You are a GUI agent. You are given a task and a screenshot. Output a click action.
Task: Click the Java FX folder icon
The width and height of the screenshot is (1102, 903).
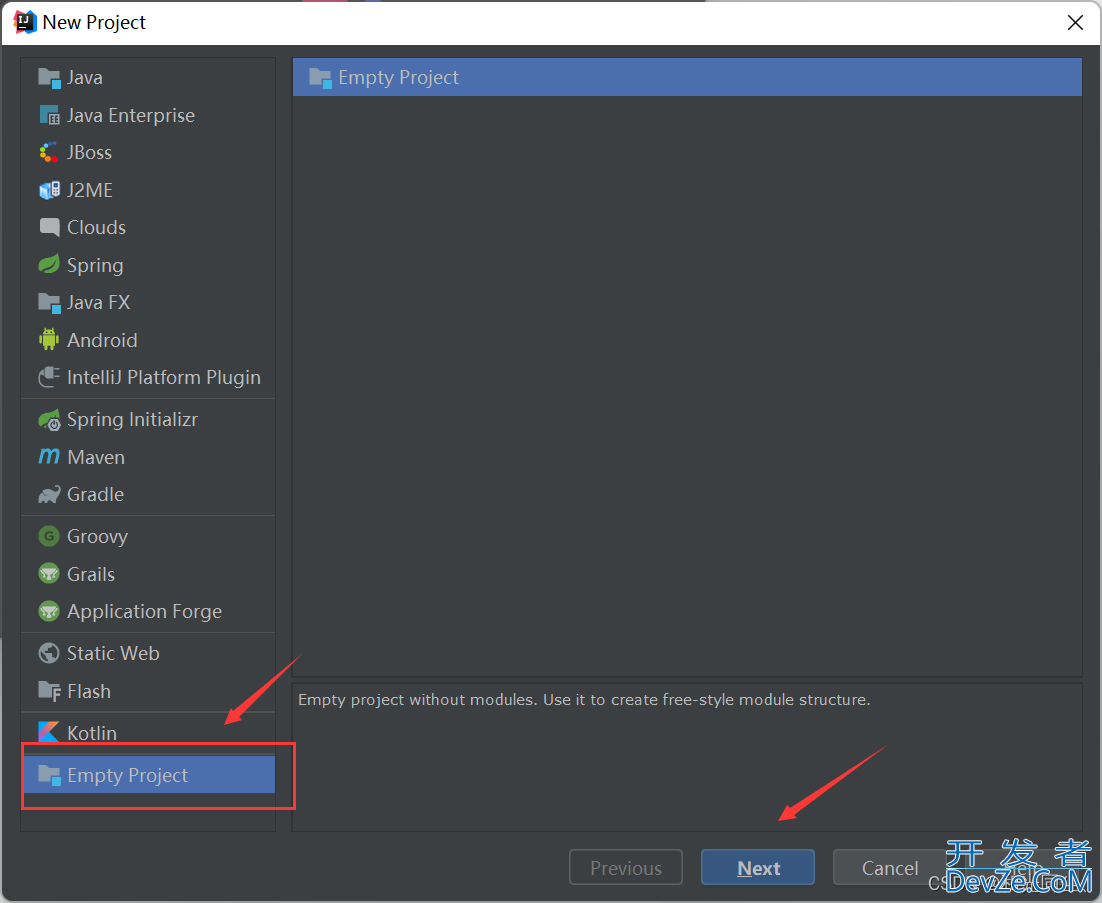coord(49,303)
